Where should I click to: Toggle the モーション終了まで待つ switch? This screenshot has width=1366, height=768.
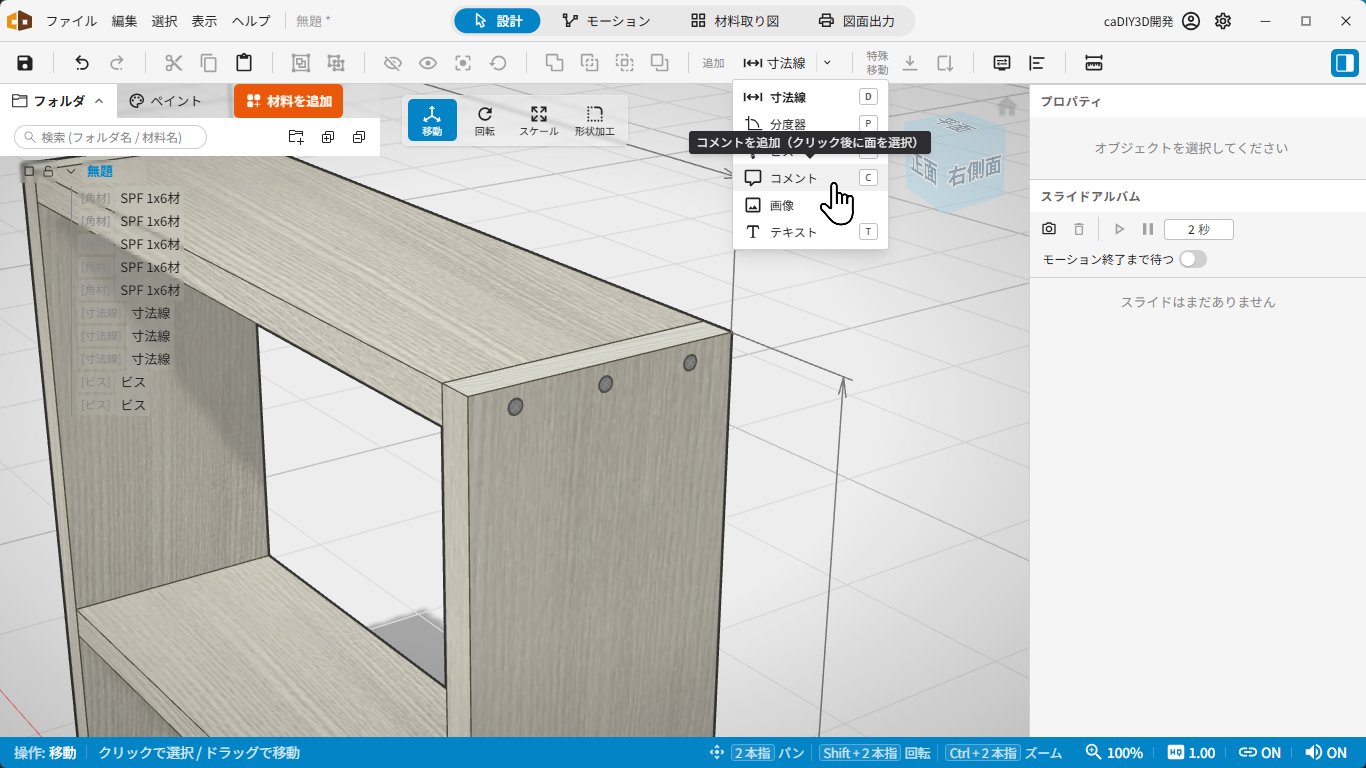point(1193,259)
